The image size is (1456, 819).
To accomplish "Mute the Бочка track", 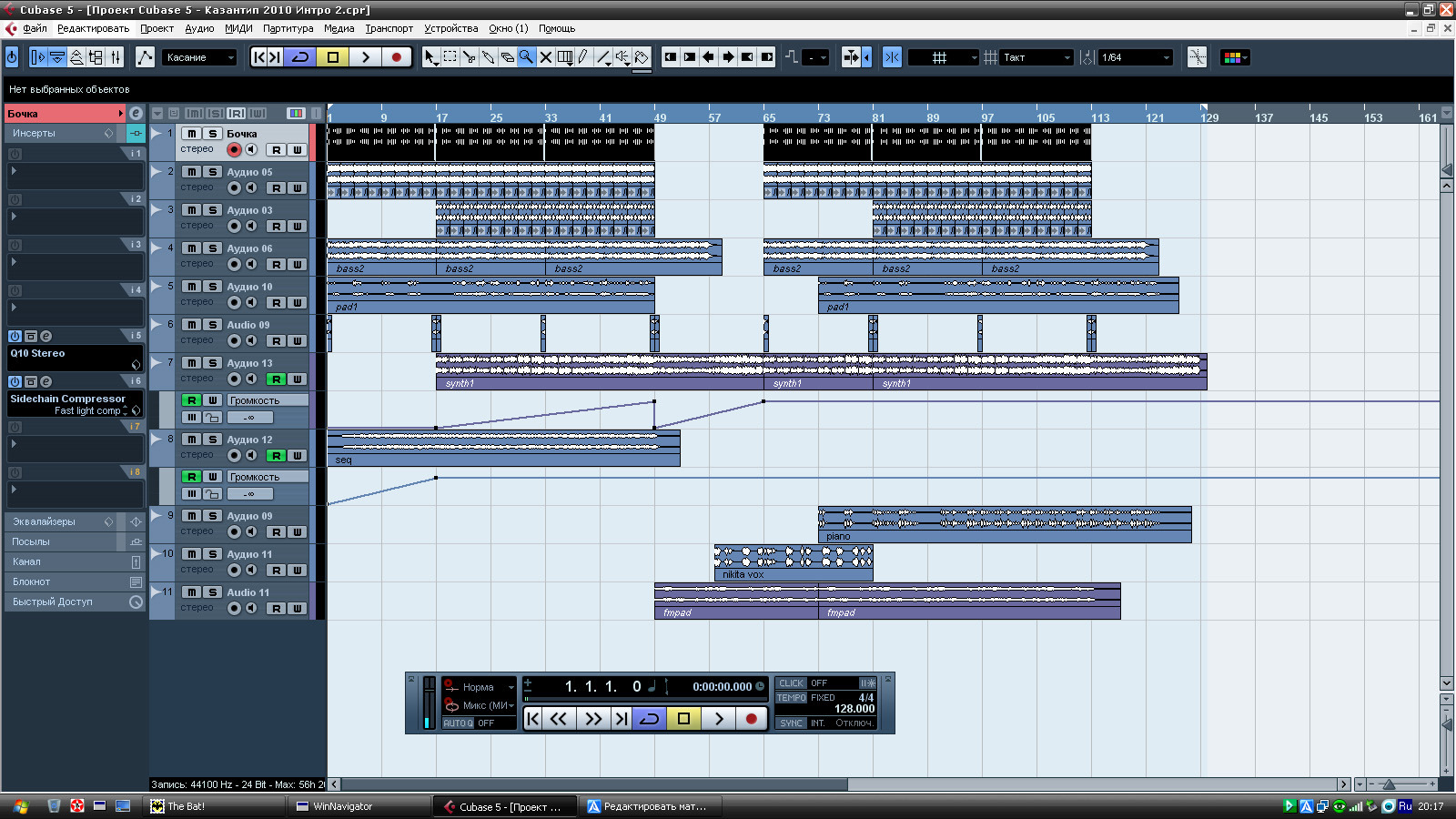I will tap(191, 133).
